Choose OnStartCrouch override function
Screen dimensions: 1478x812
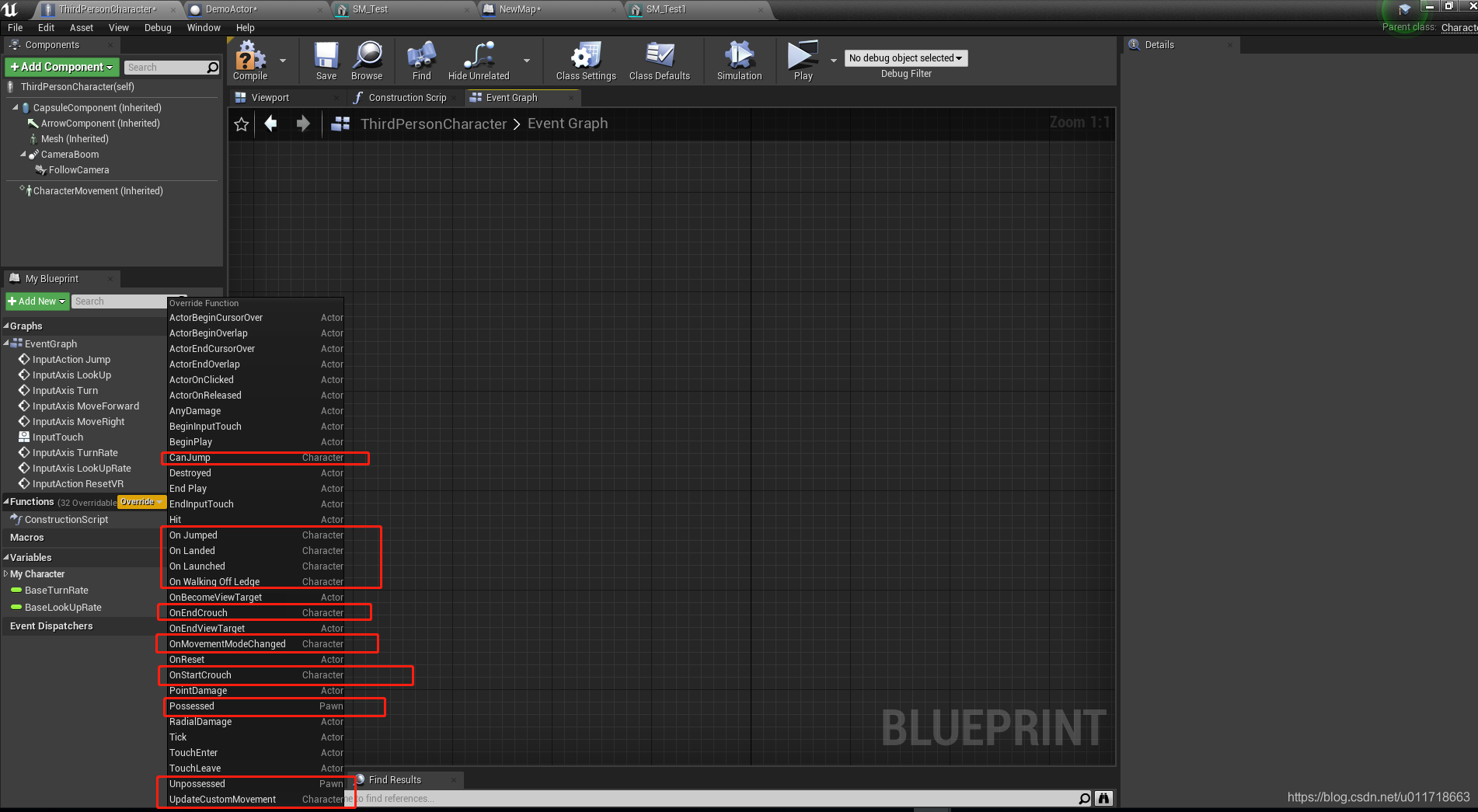pos(256,675)
